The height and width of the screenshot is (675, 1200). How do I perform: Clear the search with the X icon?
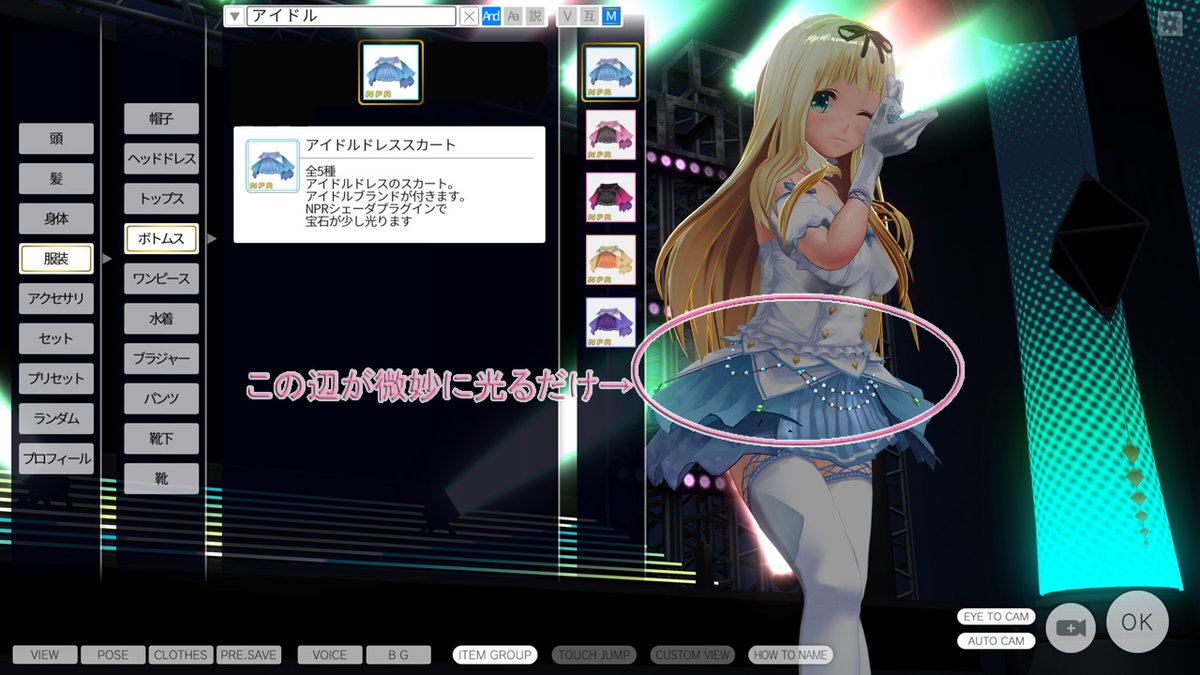(468, 15)
